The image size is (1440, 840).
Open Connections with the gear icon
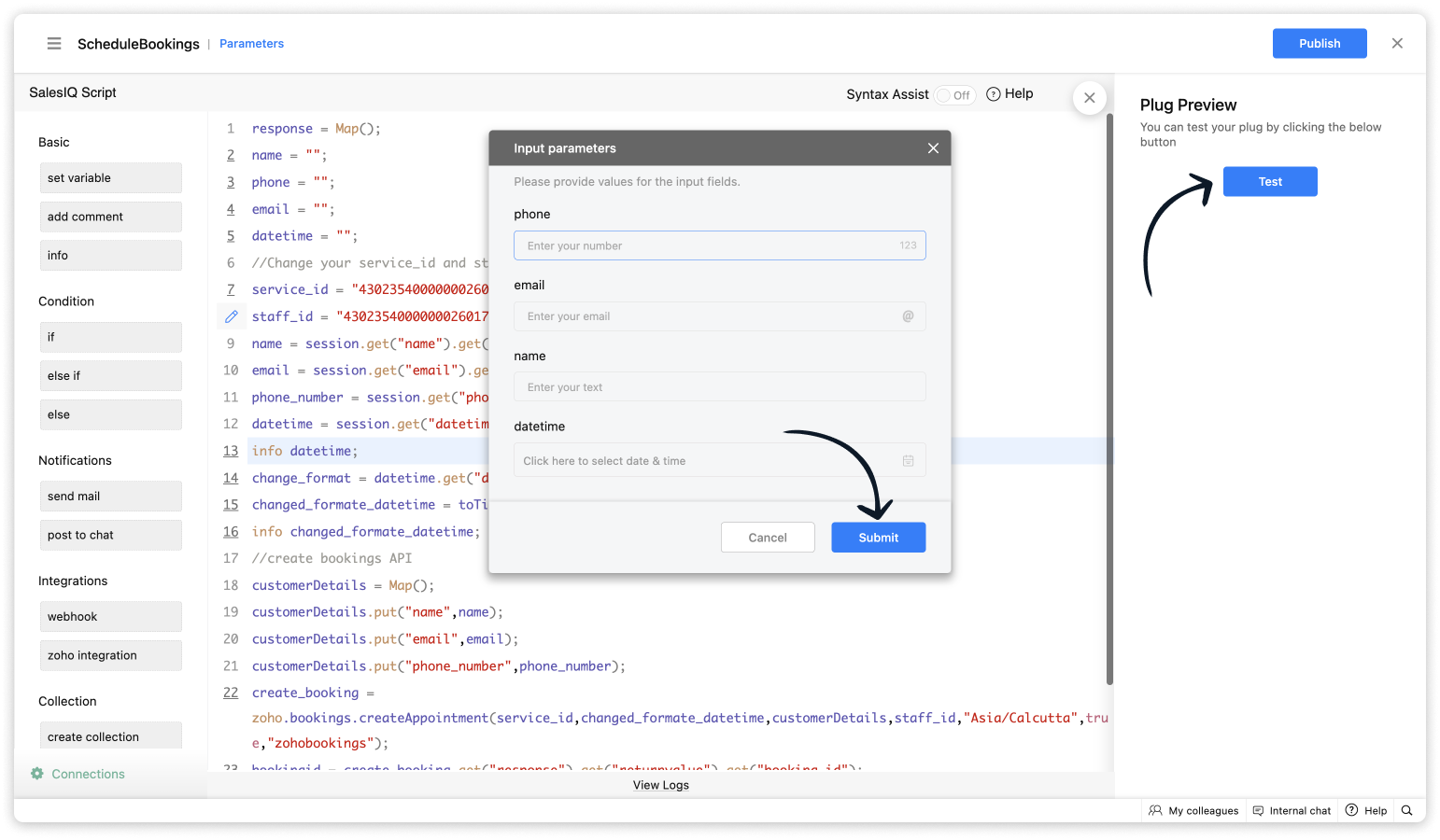[37, 774]
